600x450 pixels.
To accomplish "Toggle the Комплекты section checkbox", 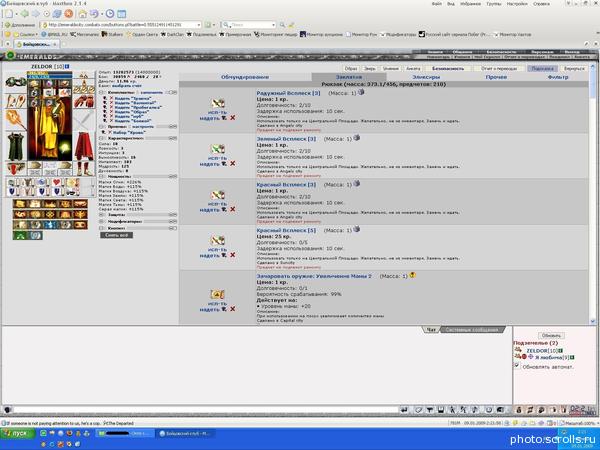I will coord(101,93).
